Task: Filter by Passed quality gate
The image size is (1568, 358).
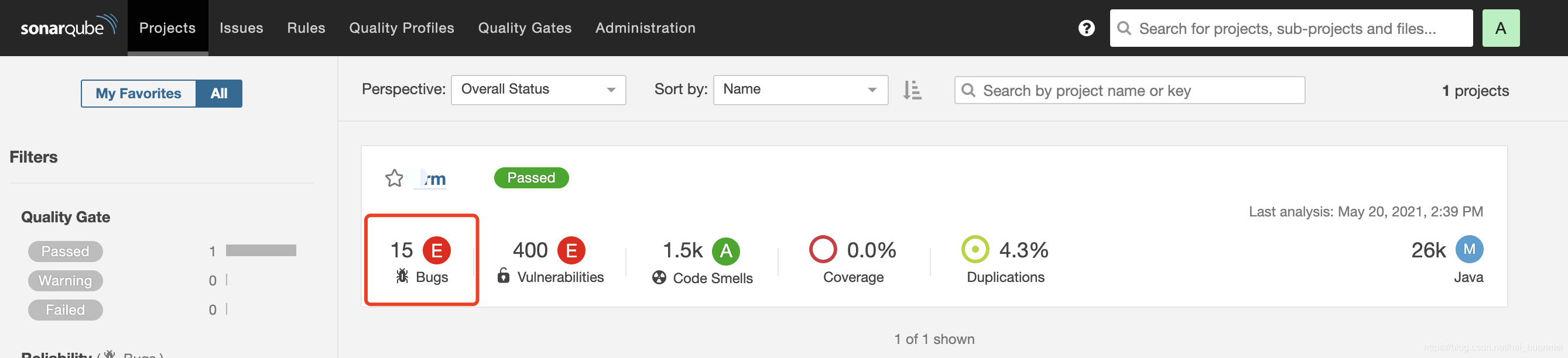Action: (x=65, y=251)
